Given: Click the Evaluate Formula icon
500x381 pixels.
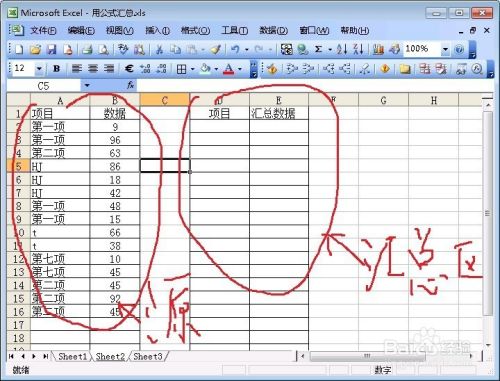Looking at the screenshot, I should pyautogui.click(x=477, y=69).
